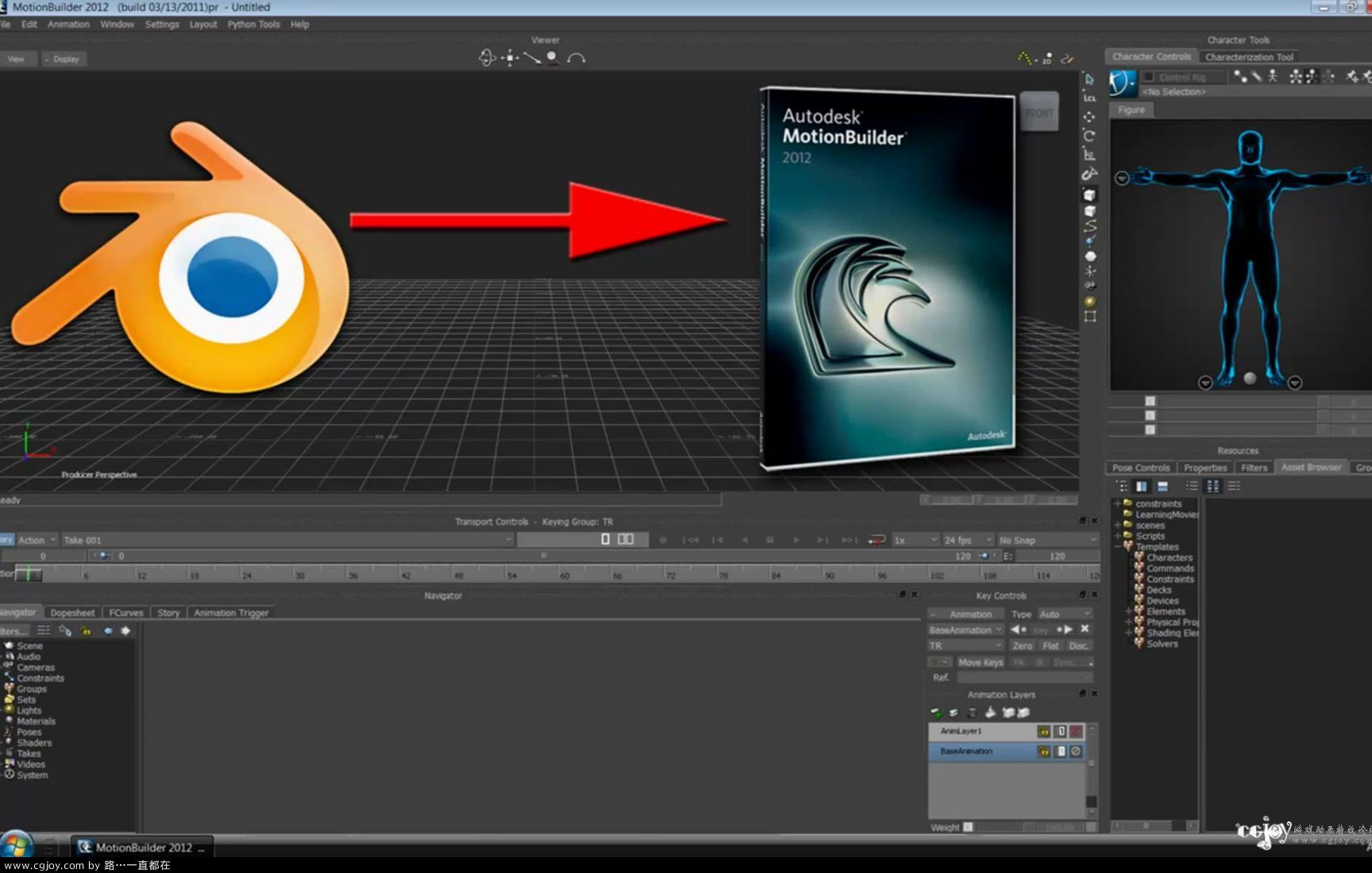The height and width of the screenshot is (873, 1372).
Task: Open the Story tab
Action: coord(168,613)
